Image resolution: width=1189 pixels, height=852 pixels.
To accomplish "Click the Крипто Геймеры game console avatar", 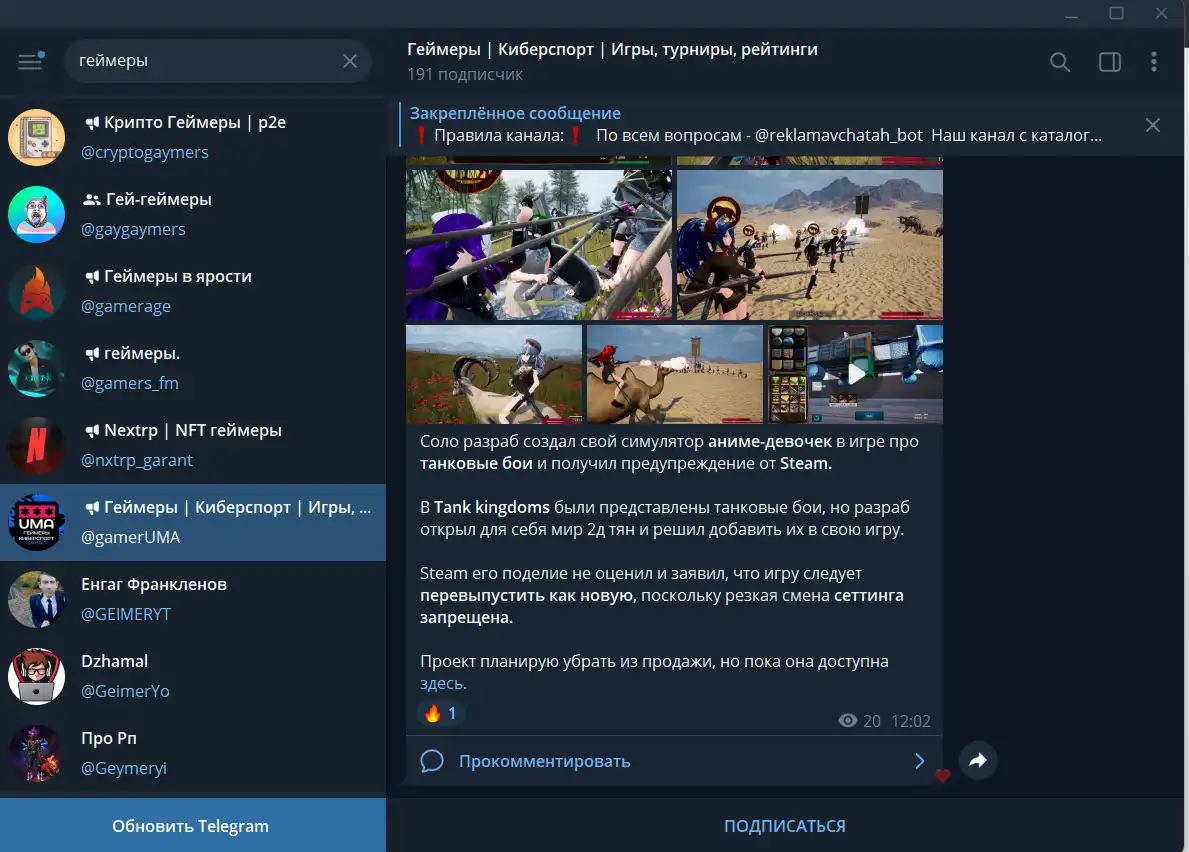I will (x=36, y=137).
